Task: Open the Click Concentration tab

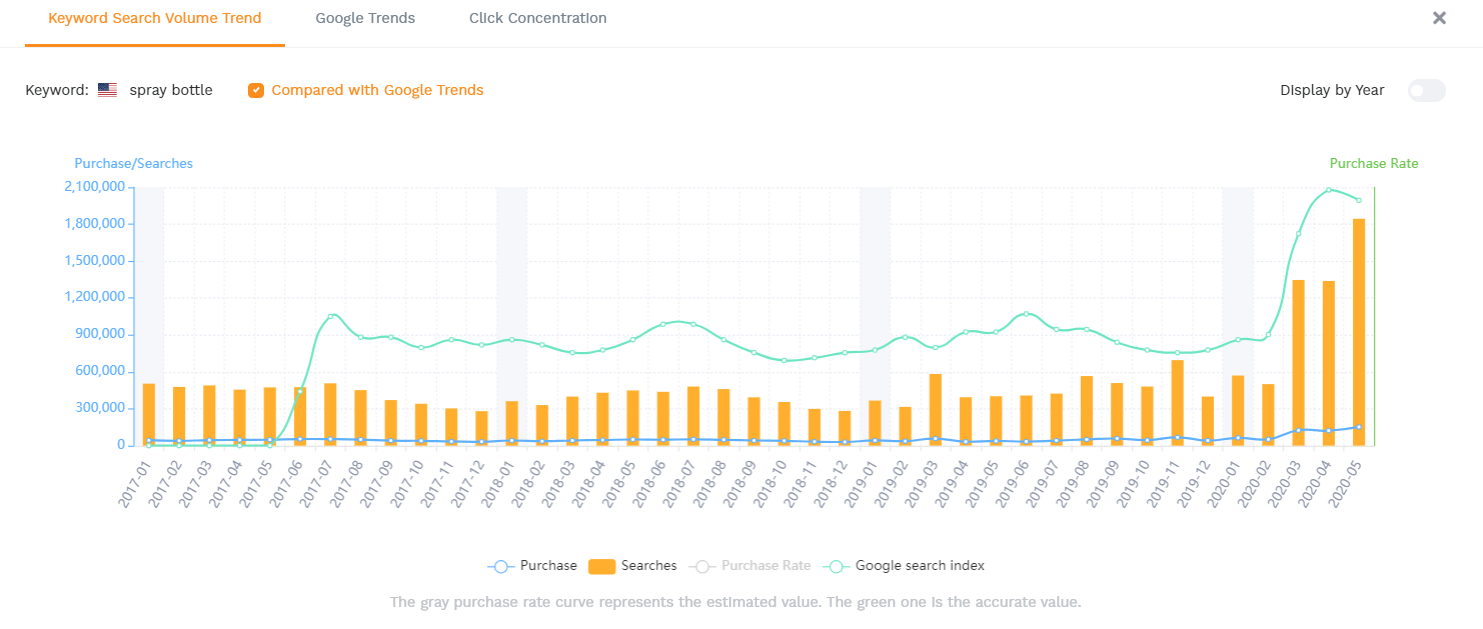Action: pos(537,18)
